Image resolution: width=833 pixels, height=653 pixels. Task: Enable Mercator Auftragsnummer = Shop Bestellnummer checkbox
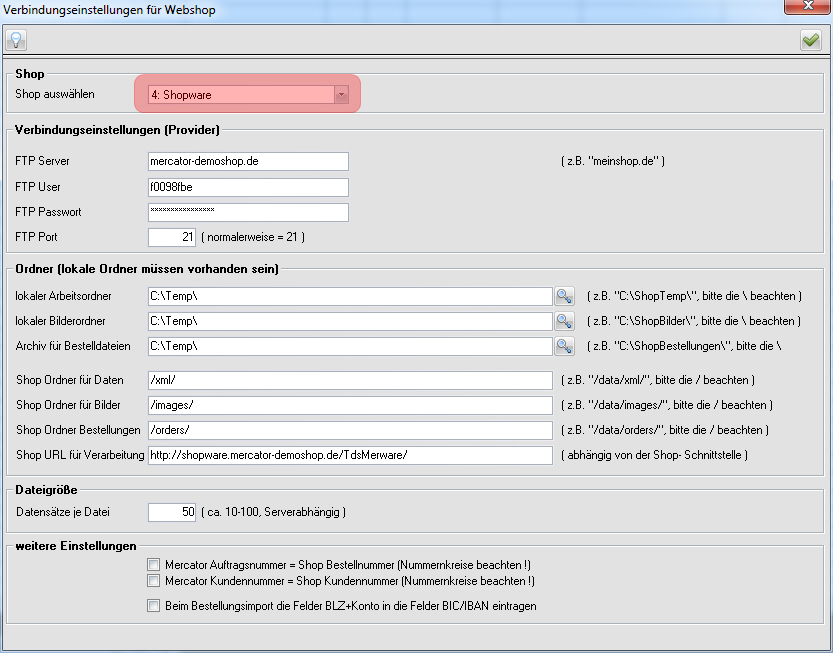[x=154, y=564]
